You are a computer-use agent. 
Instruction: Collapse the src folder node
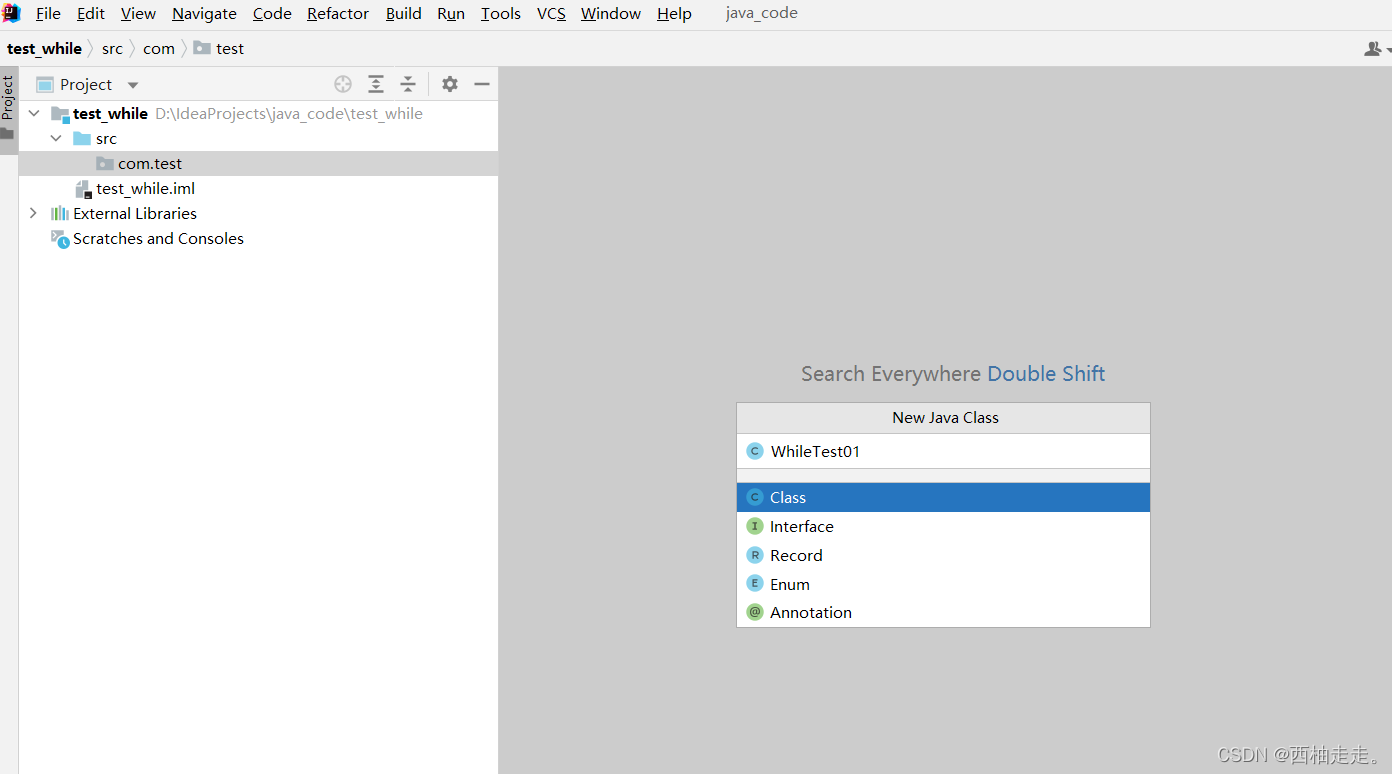point(56,138)
